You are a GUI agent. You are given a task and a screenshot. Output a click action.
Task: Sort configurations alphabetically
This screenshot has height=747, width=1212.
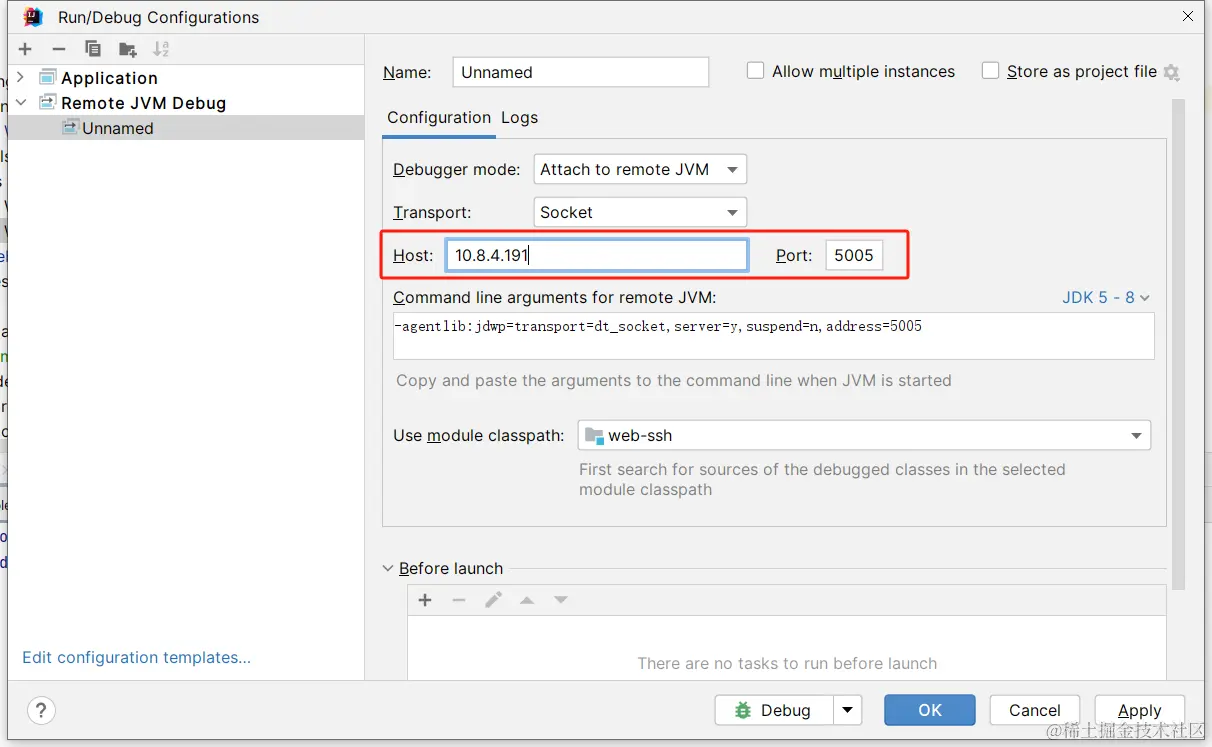click(x=161, y=49)
